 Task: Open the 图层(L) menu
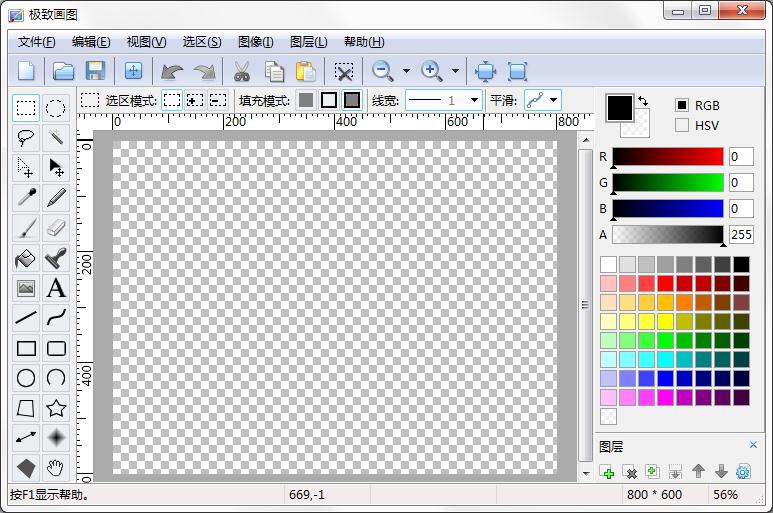(x=308, y=42)
